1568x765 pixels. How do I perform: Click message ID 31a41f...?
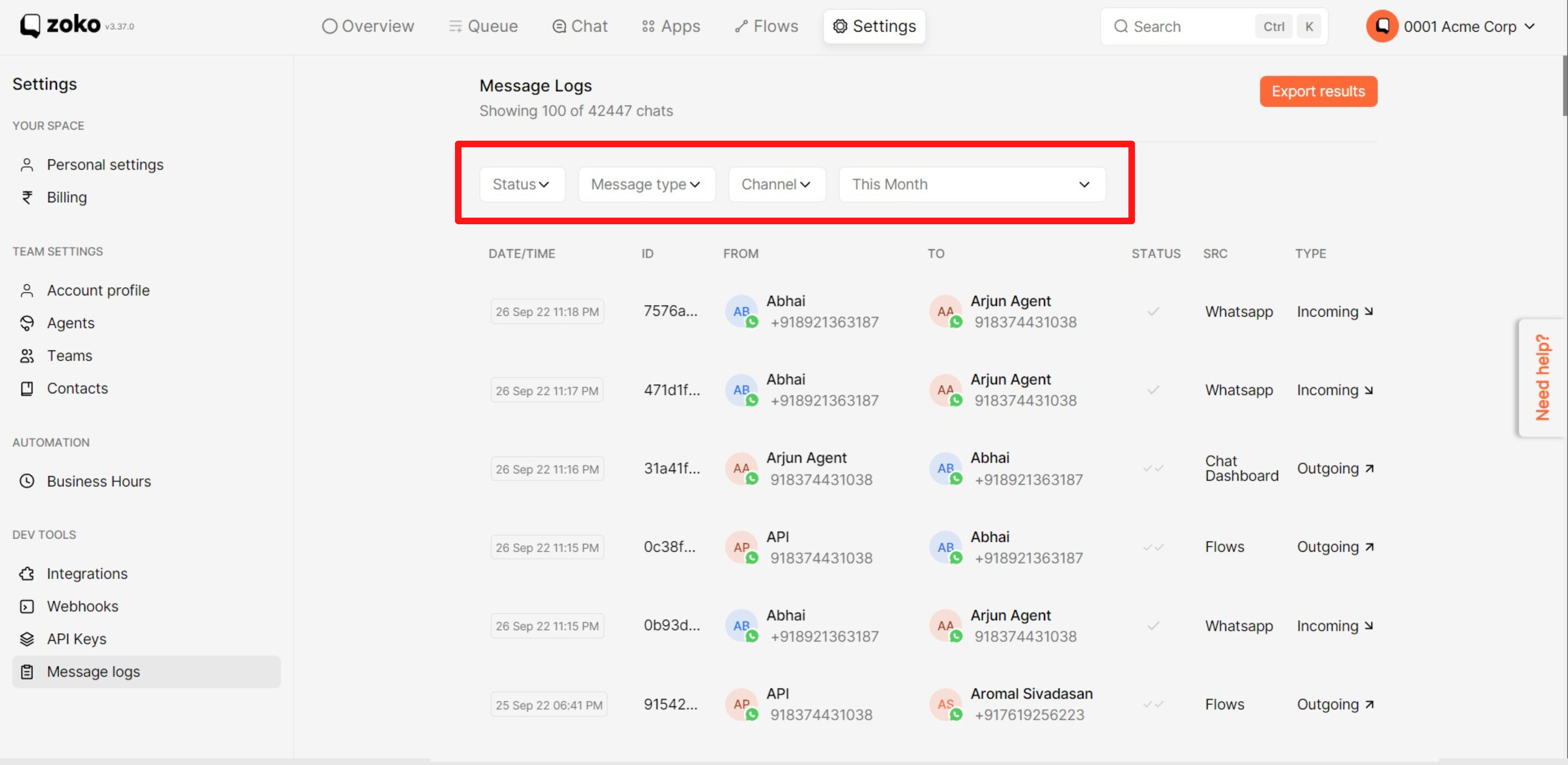[672, 468]
